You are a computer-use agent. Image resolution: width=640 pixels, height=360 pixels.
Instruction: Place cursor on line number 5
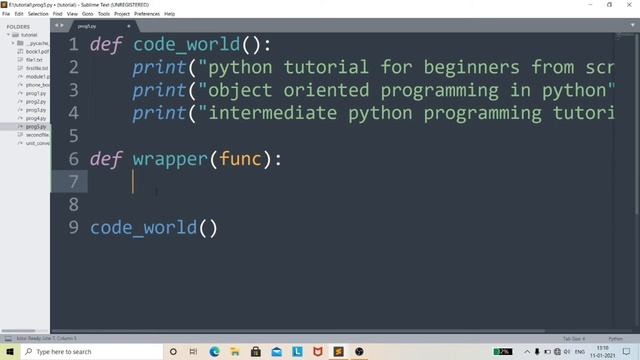73,136
